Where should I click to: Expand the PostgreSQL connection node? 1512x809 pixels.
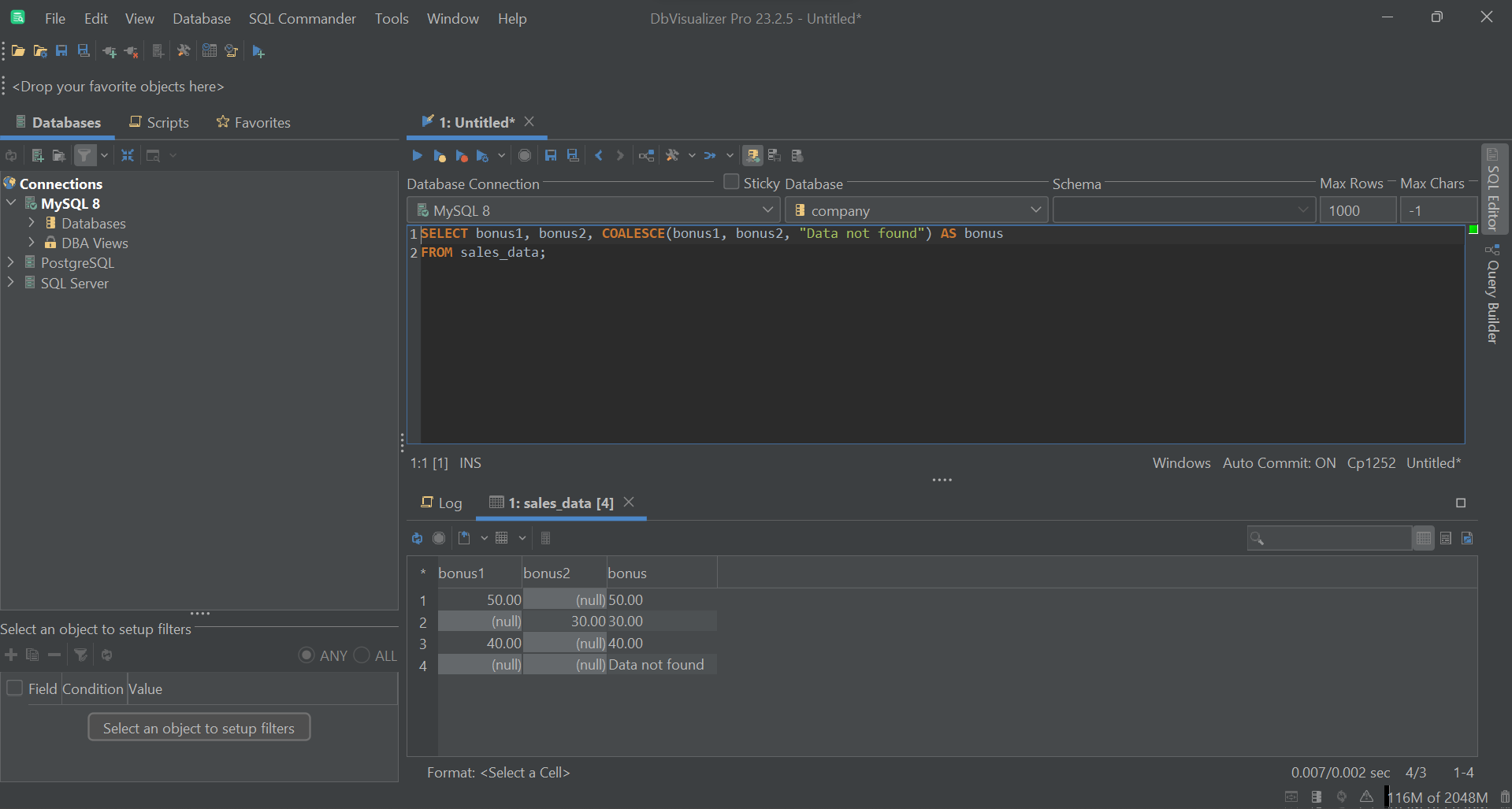11,262
